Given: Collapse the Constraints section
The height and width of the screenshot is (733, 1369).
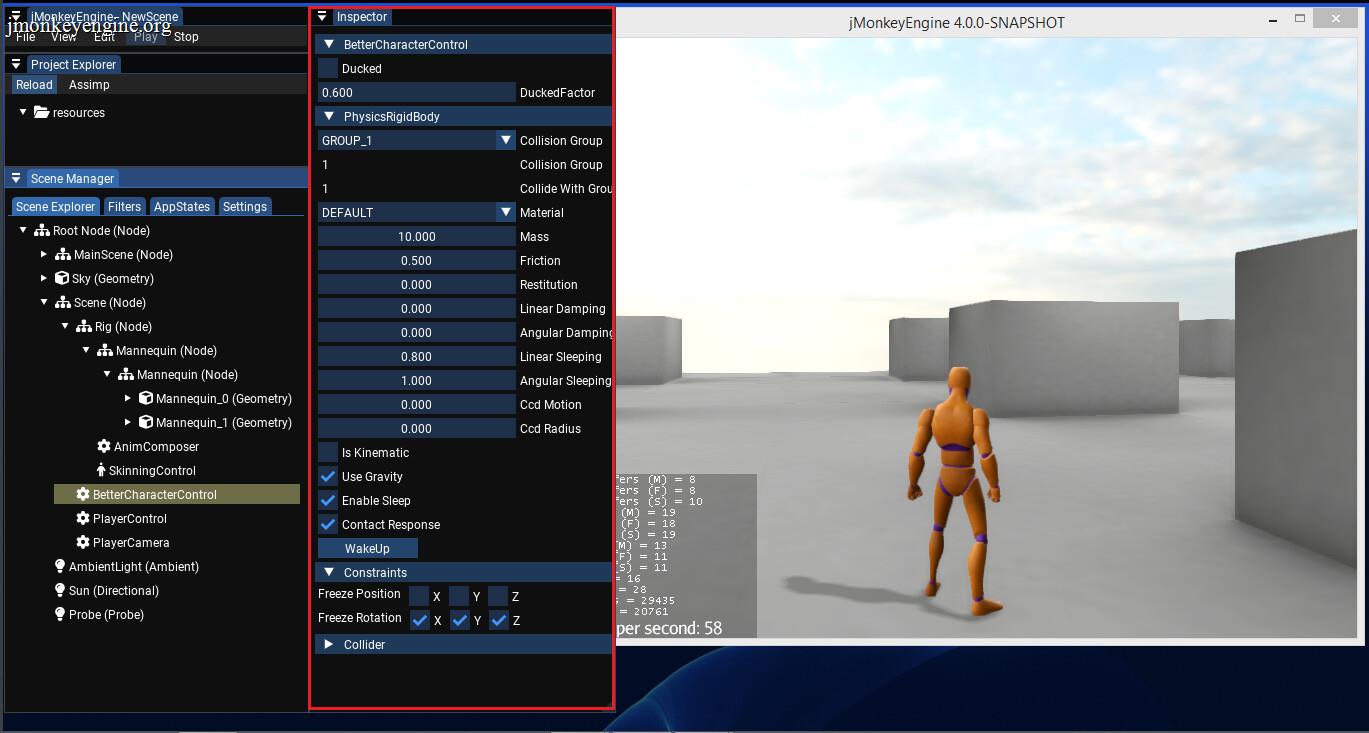Looking at the screenshot, I should tap(329, 572).
